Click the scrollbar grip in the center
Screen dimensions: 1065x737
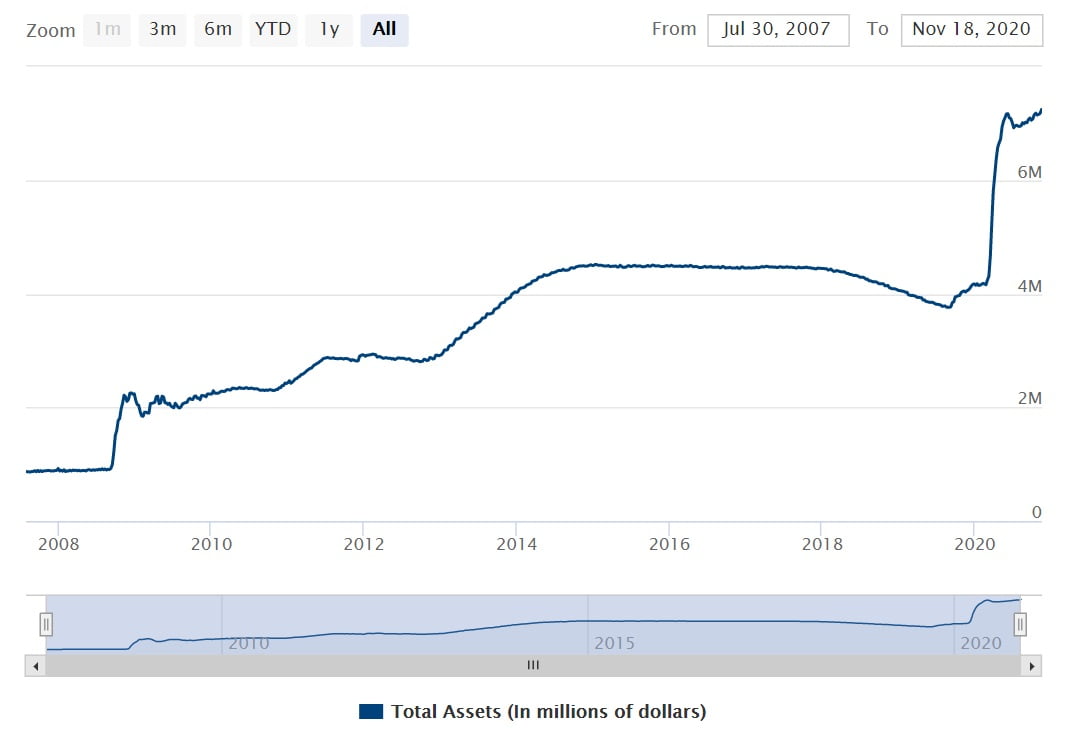point(533,665)
